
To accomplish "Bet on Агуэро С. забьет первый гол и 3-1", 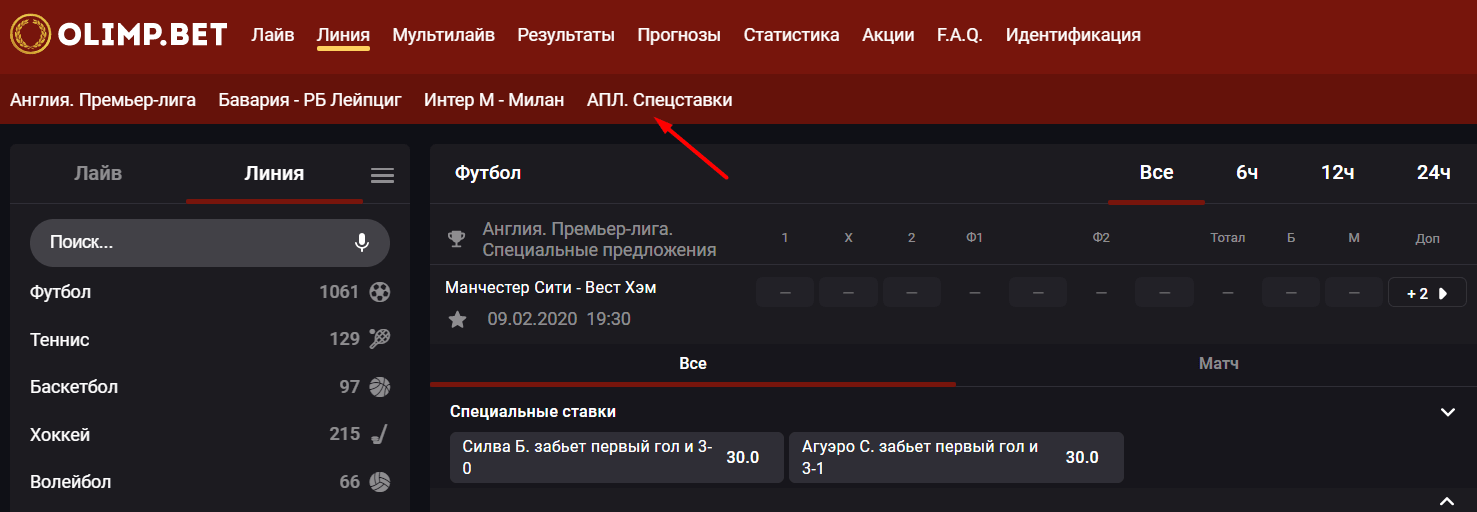I will [x=956, y=457].
